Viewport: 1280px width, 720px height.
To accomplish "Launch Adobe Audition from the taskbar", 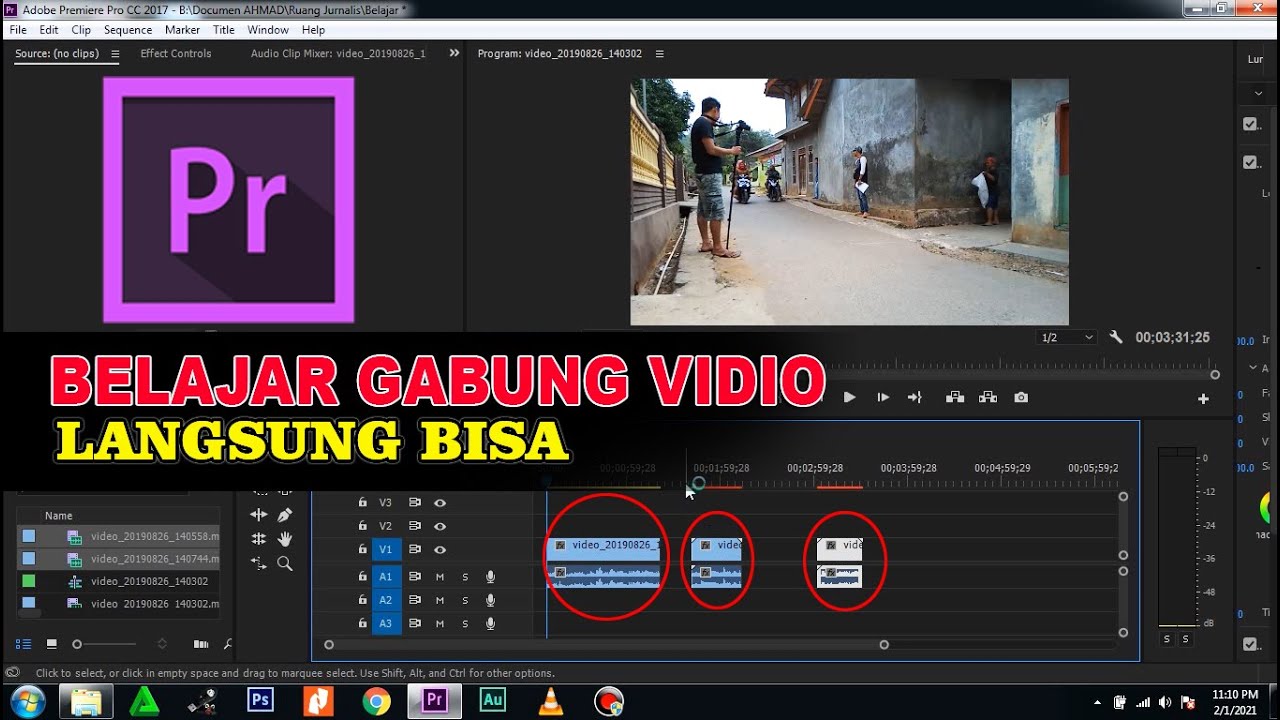I will point(492,701).
